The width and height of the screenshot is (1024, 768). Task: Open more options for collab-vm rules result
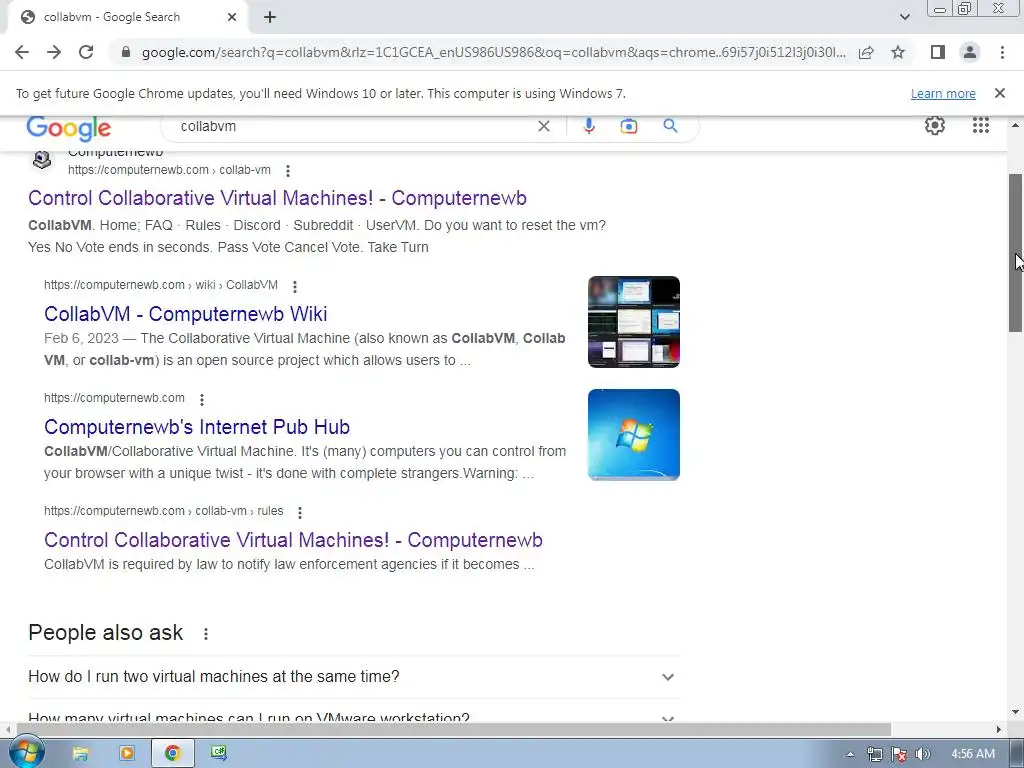tap(300, 513)
